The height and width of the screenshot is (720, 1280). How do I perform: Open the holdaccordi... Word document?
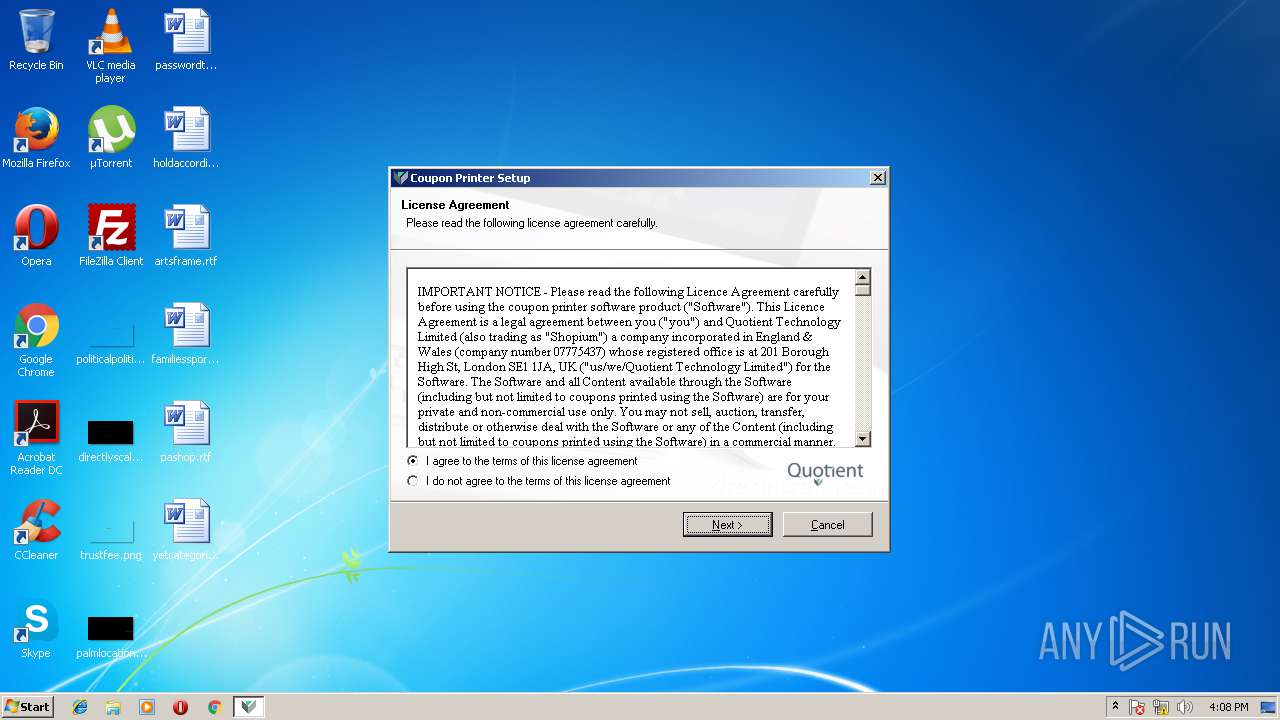pos(186,138)
